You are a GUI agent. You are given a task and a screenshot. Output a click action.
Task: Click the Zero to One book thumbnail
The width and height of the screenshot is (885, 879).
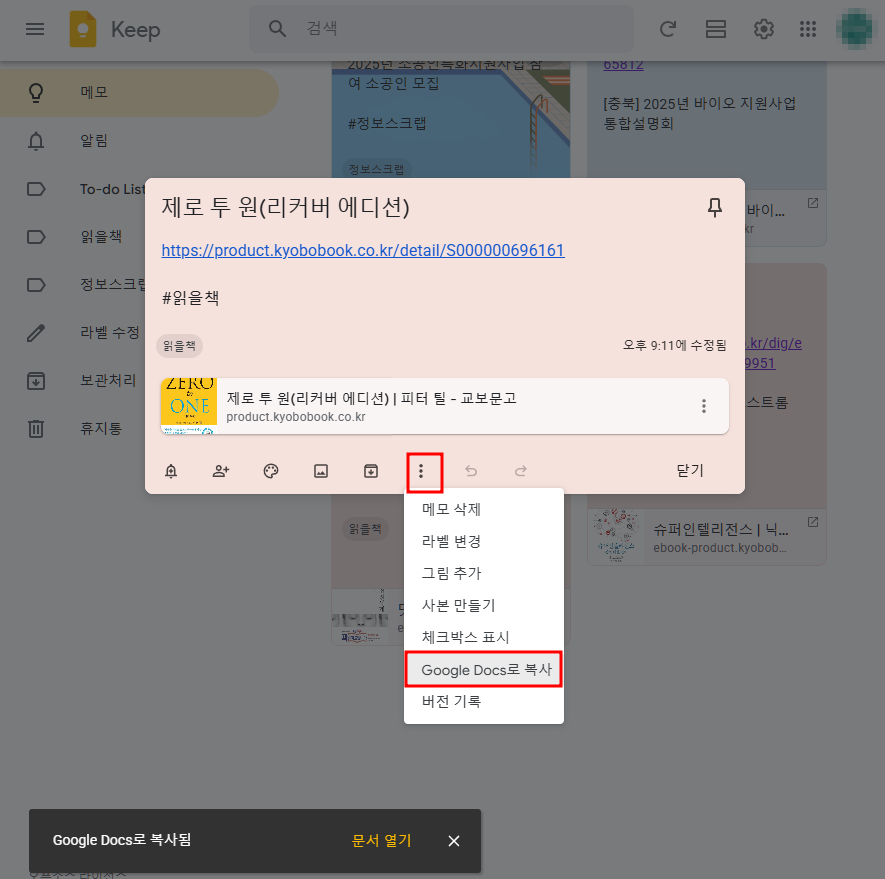pyautogui.click(x=189, y=406)
